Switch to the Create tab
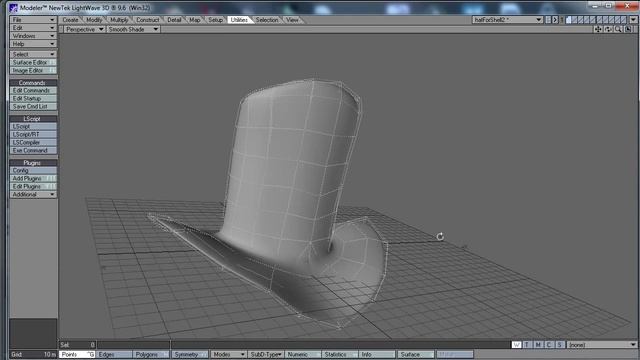The image size is (640, 360). [70, 20]
